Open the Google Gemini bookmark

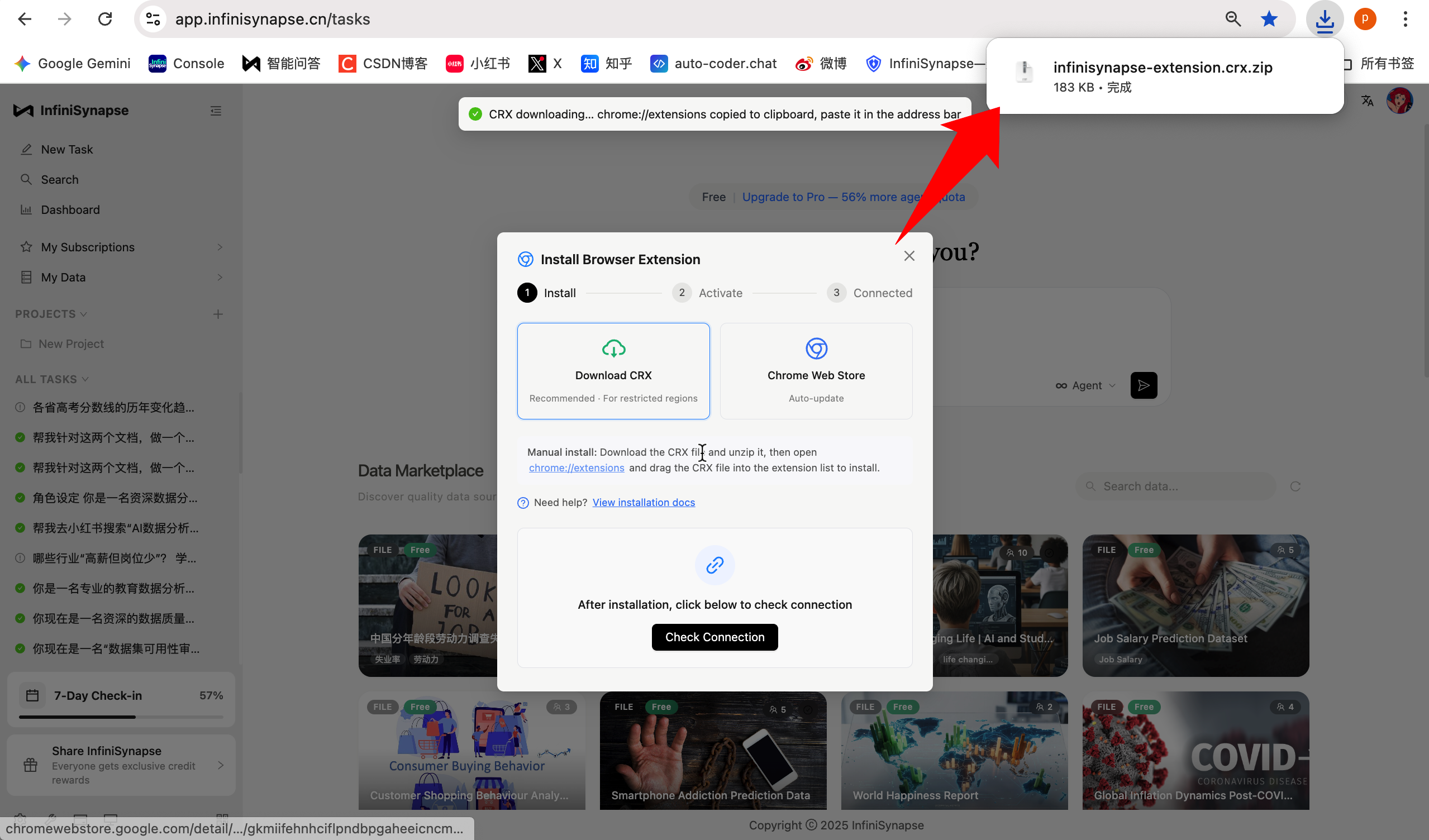73,64
